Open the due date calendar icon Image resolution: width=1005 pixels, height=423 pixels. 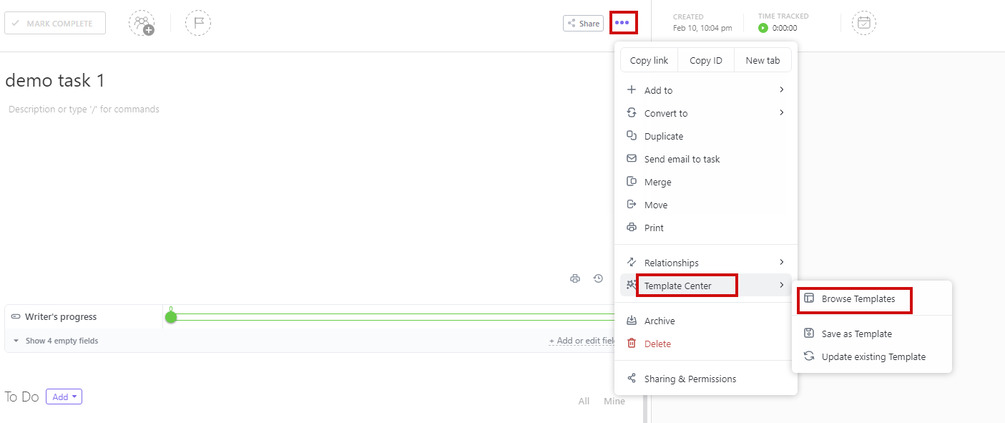[864, 23]
